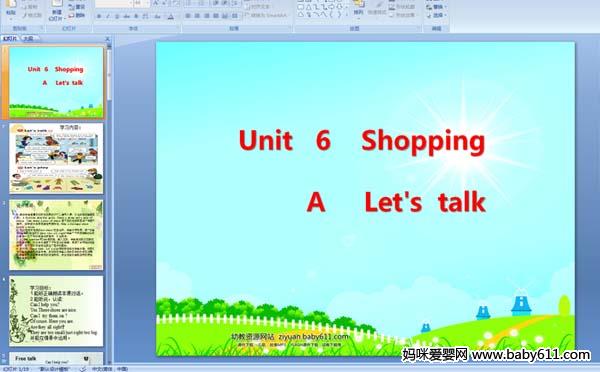Click the Select button in editing group
The height and width of the screenshot is (372, 600).
tap(435, 15)
